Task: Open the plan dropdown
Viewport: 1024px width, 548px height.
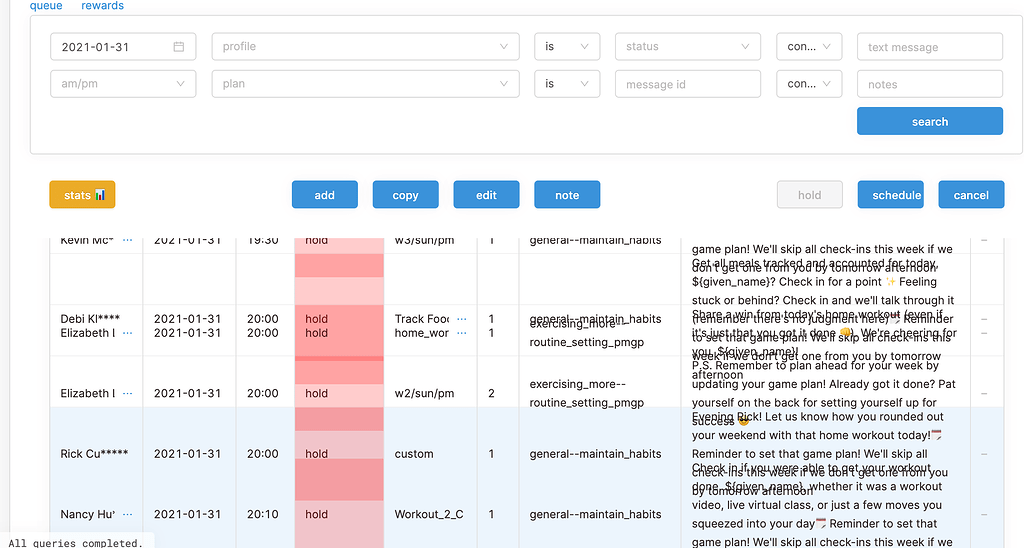Action: 366,84
